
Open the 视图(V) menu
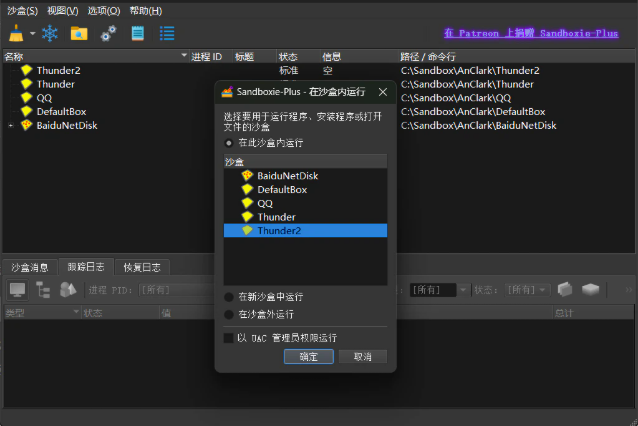tap(63, 11)
